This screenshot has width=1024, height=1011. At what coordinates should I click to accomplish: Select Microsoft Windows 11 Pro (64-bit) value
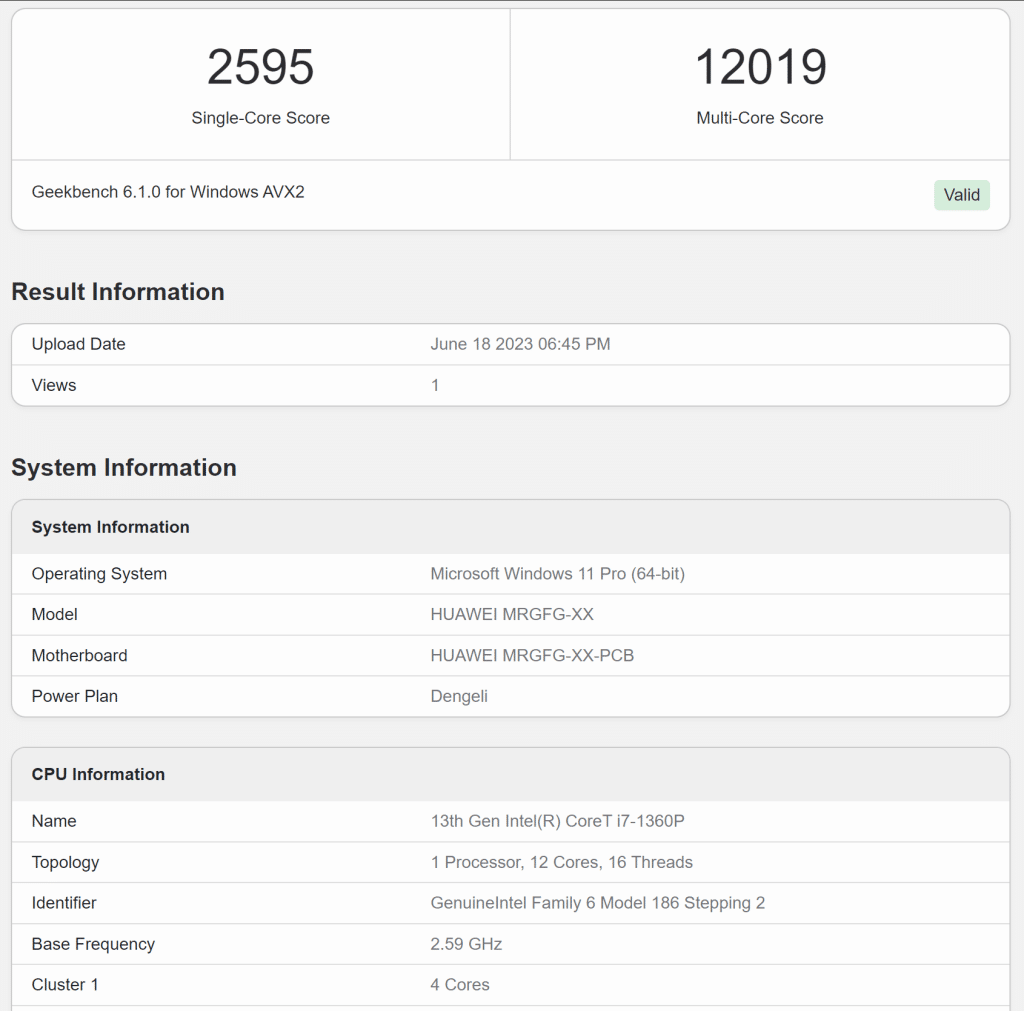[x=558, y=574]
